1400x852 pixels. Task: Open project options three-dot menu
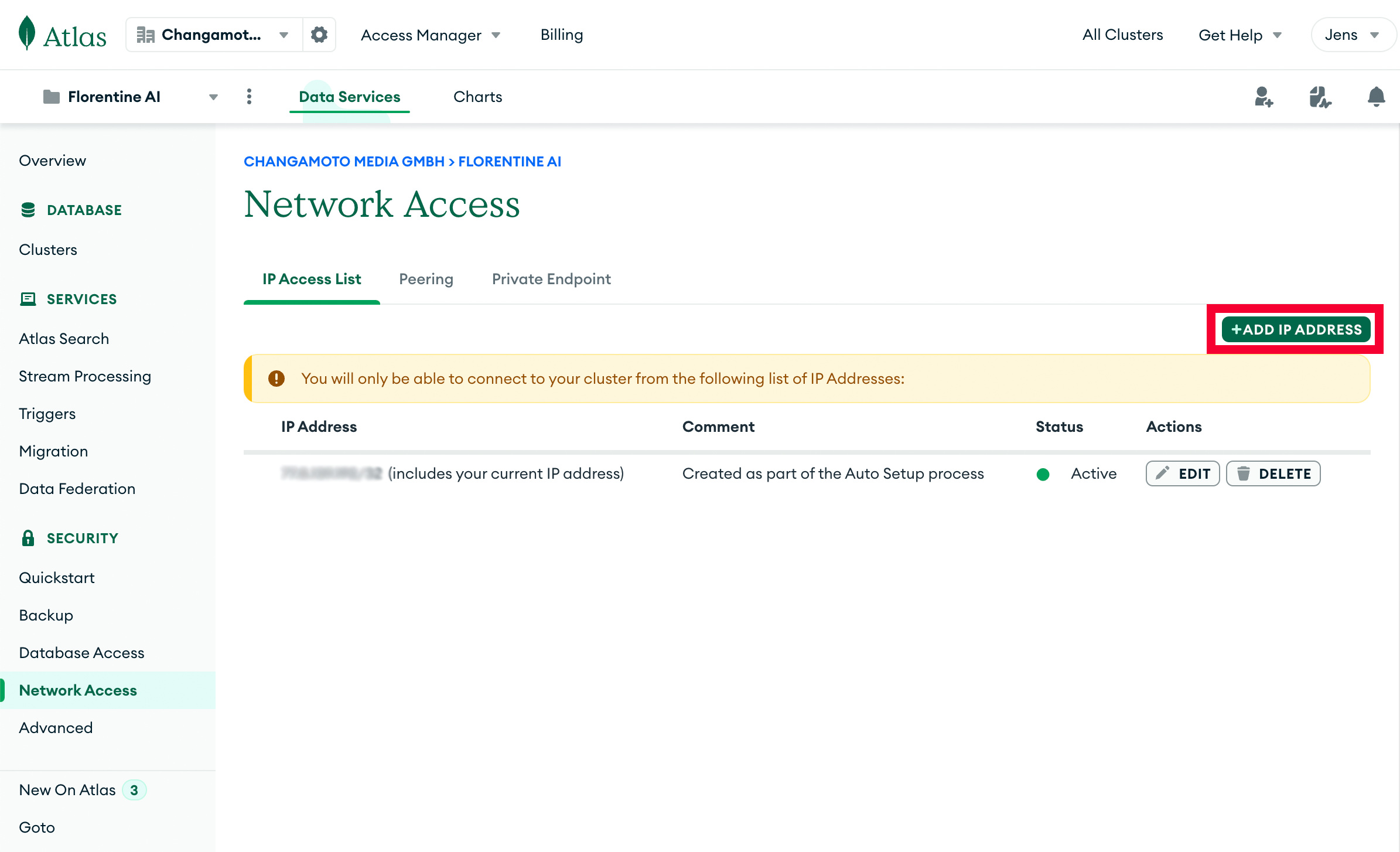(x=249, y=97)
